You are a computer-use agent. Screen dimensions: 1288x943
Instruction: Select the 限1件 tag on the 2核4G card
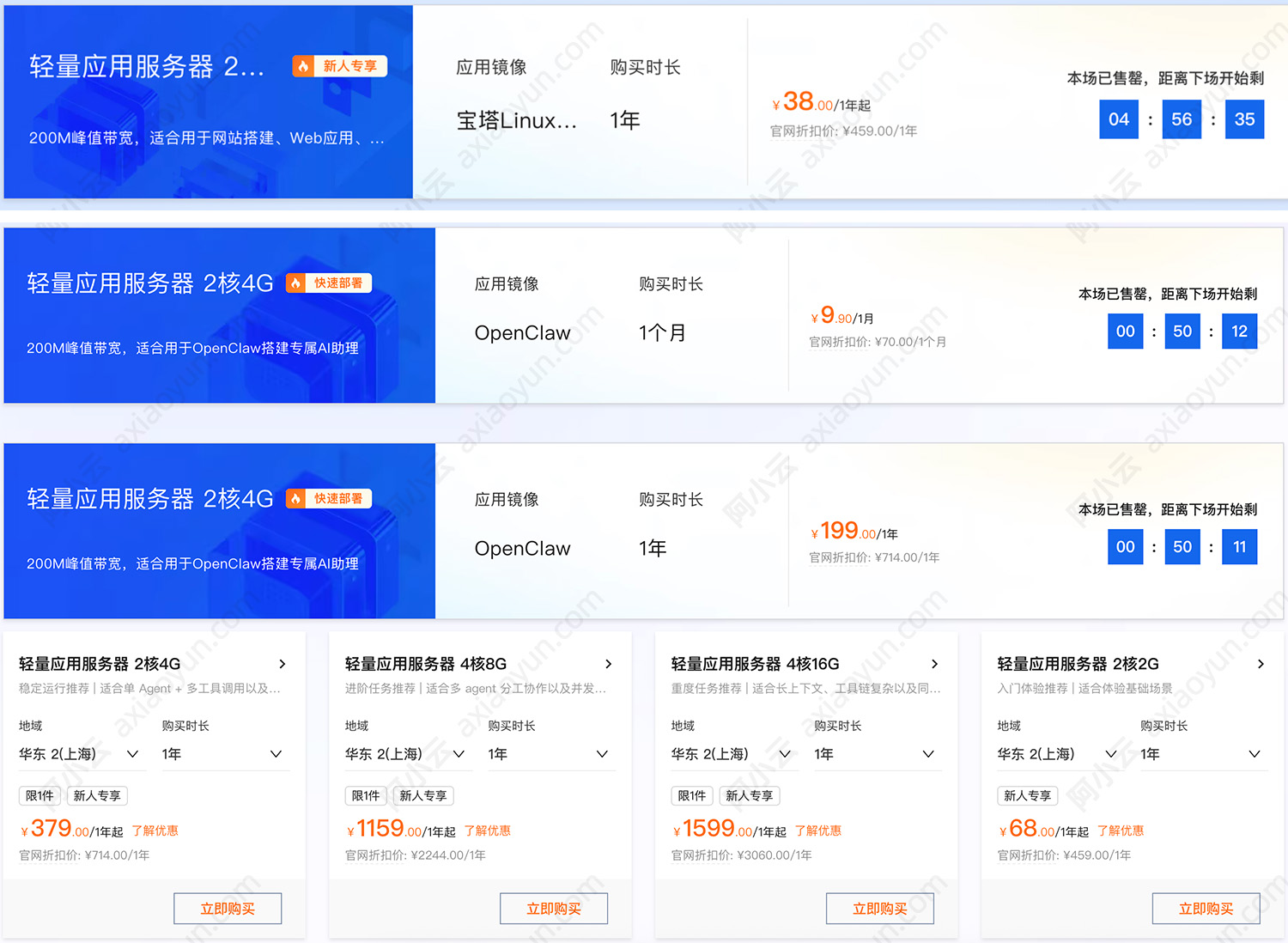(x=39, y=795)
